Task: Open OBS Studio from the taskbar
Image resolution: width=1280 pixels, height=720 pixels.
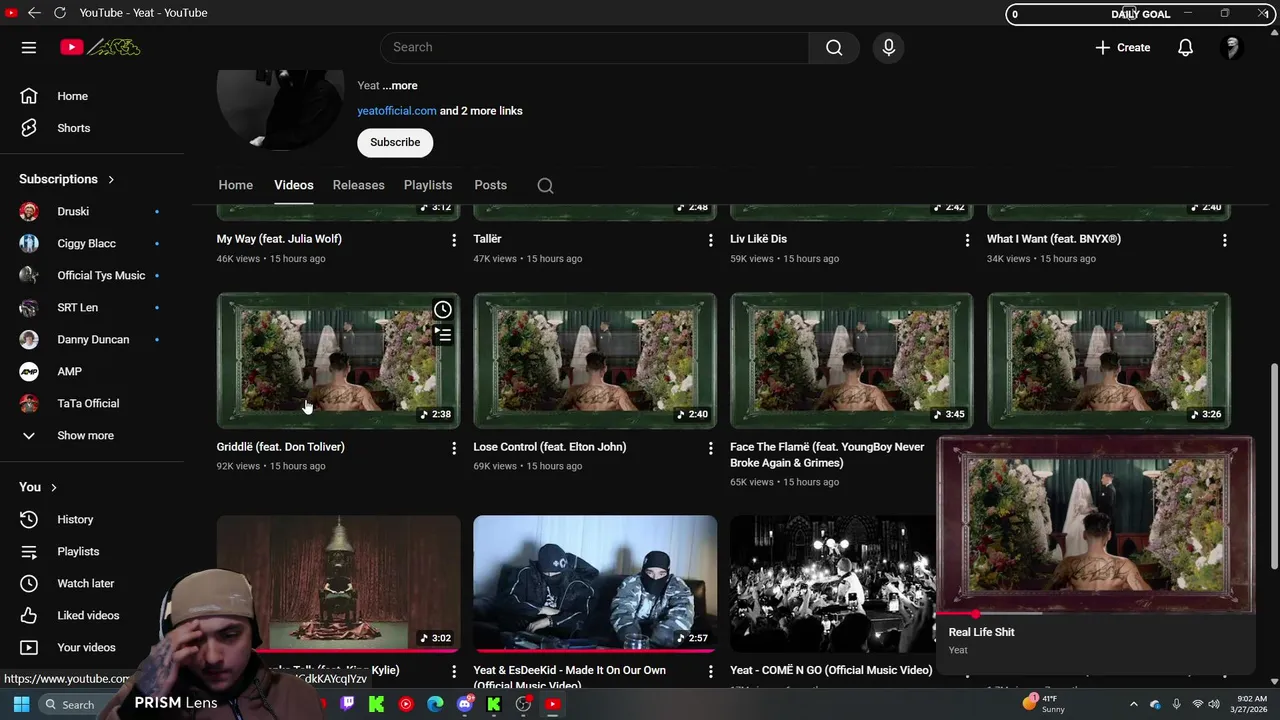Action: [523, 704]
